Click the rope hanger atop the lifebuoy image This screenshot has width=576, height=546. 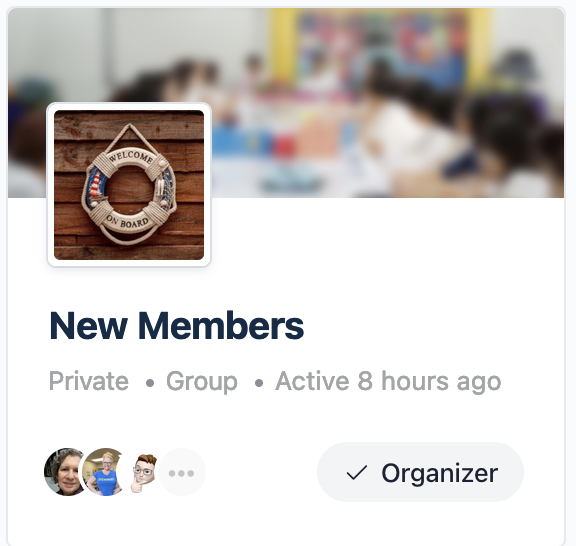[x=129, y=136]
